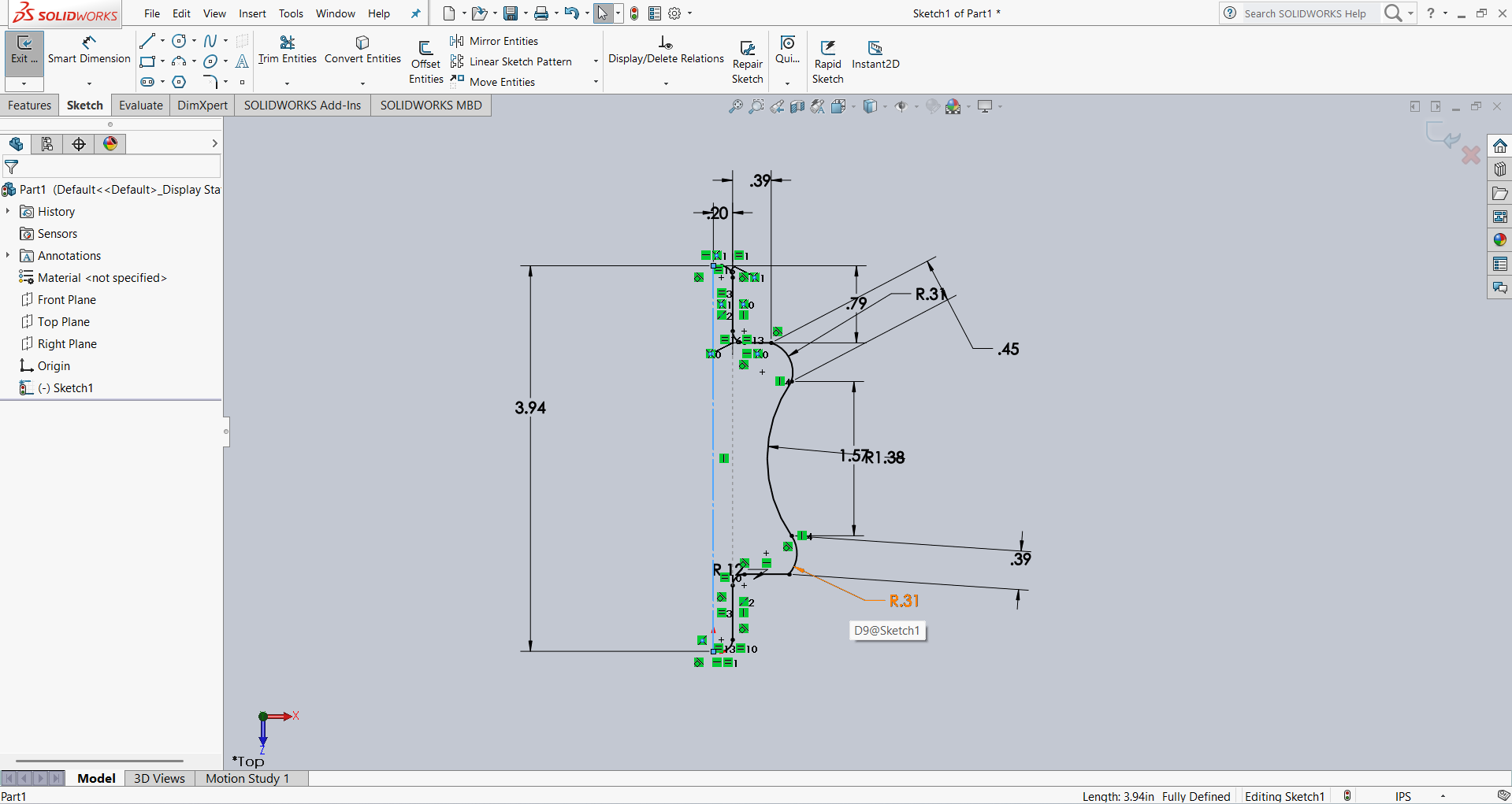Open the Insert menu
This screenshot has height=804, width=1512.
tap(252, 13)
